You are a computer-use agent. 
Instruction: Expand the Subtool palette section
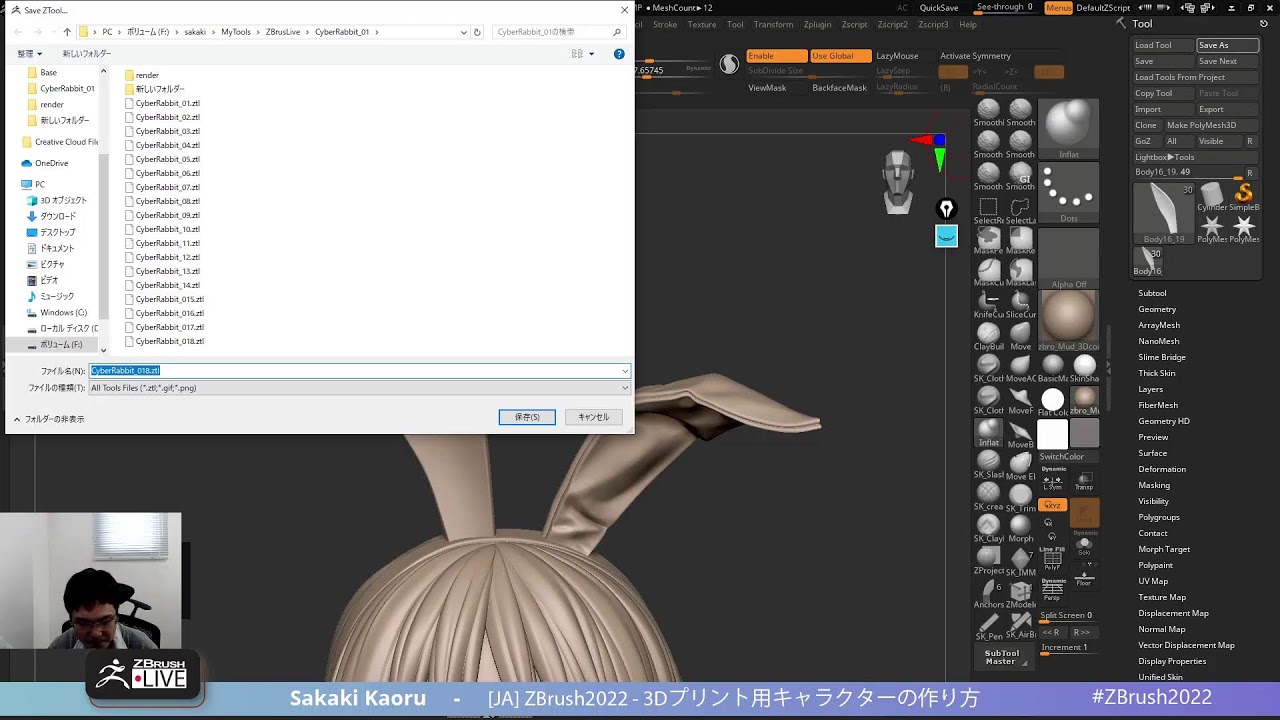point(1152,293)
